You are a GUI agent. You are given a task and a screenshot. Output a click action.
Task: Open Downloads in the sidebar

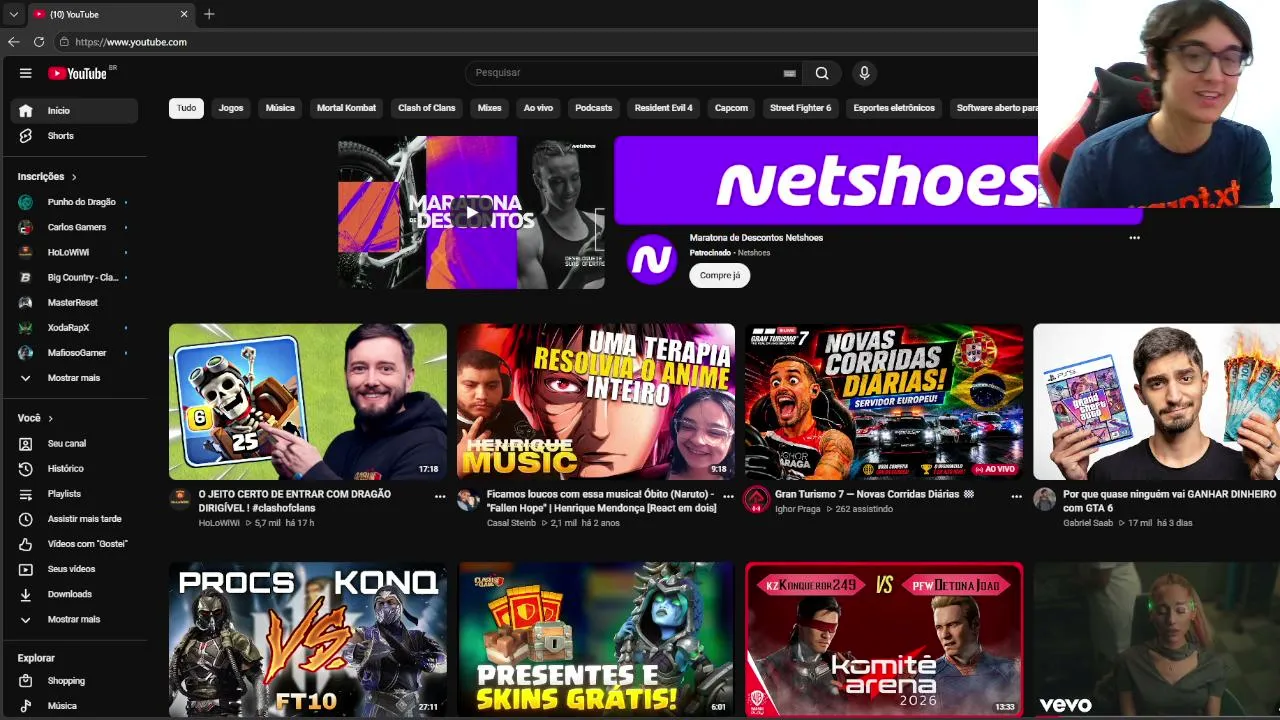(74, 594)
